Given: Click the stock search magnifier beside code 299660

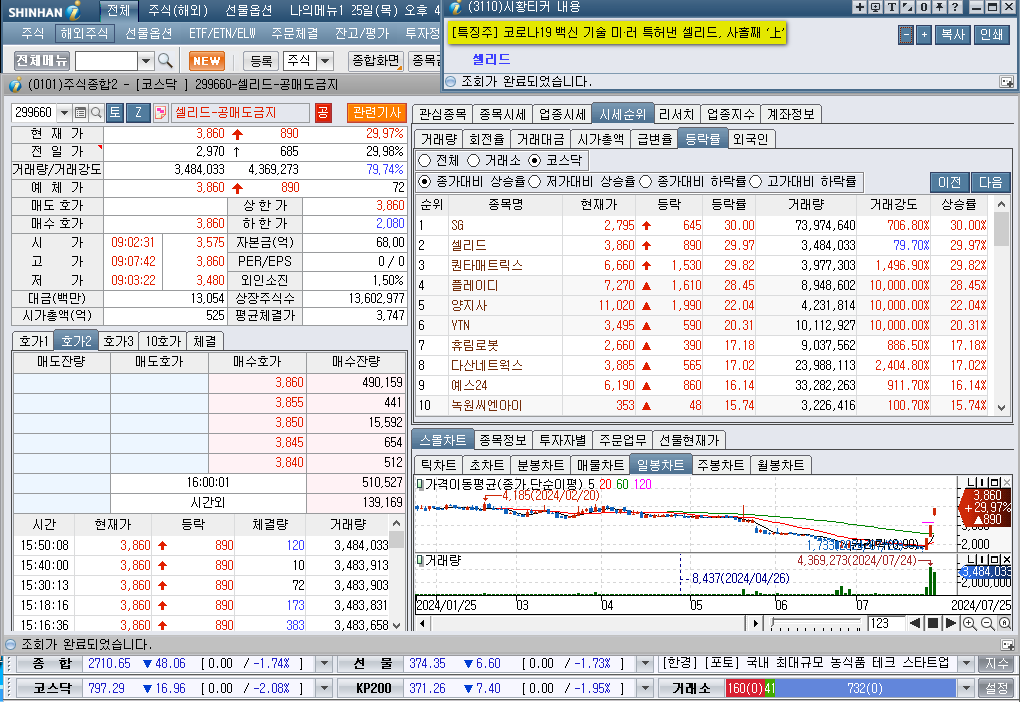Looking at the screenshot, I should click(96, 113).
